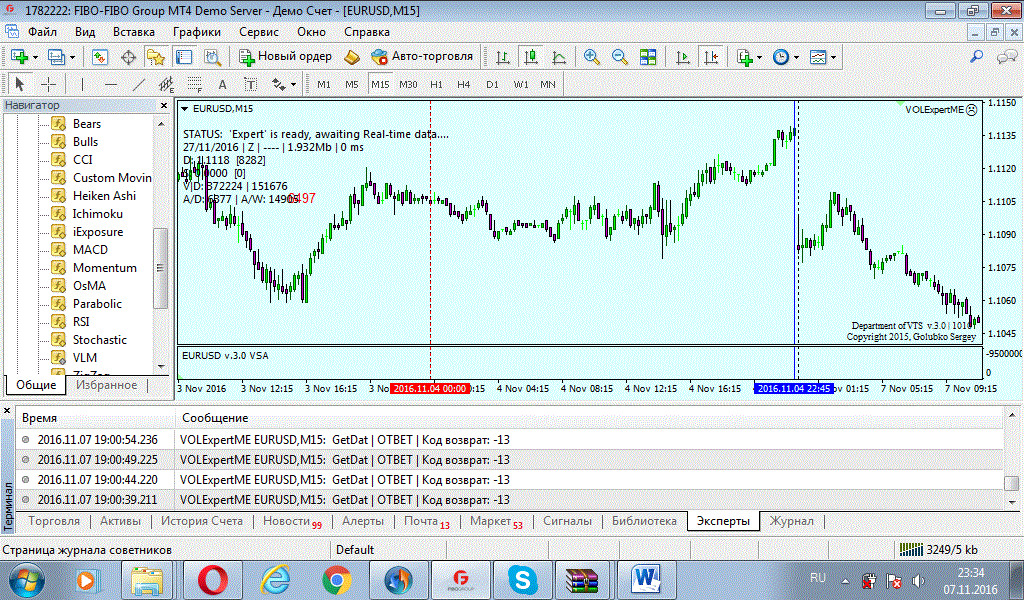Switch to the Избранное Navigator tab
The height and width of the screenshot is (600, 1024).
[106, 385]
